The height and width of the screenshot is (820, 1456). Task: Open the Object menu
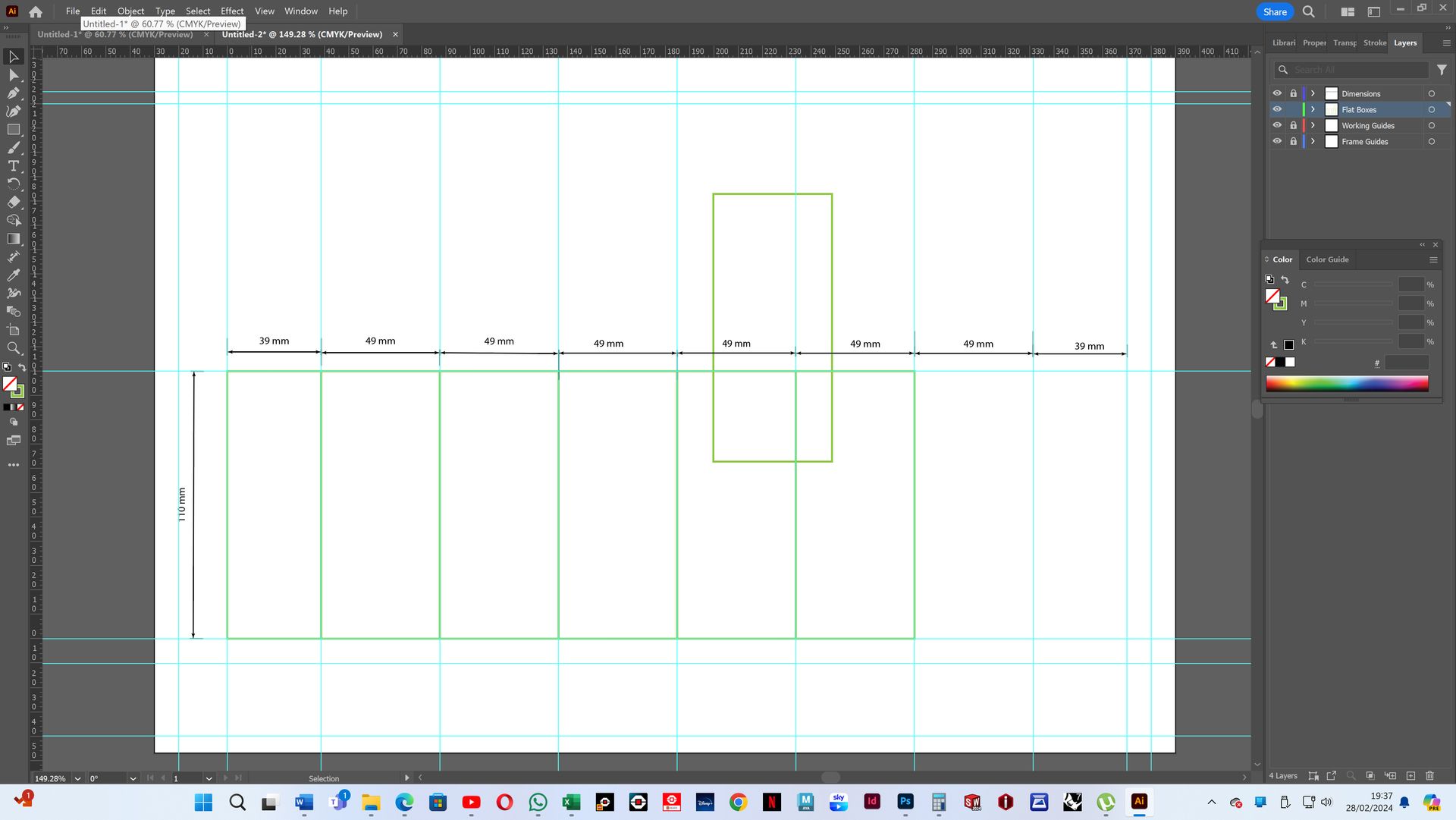(x=130, y=11)
